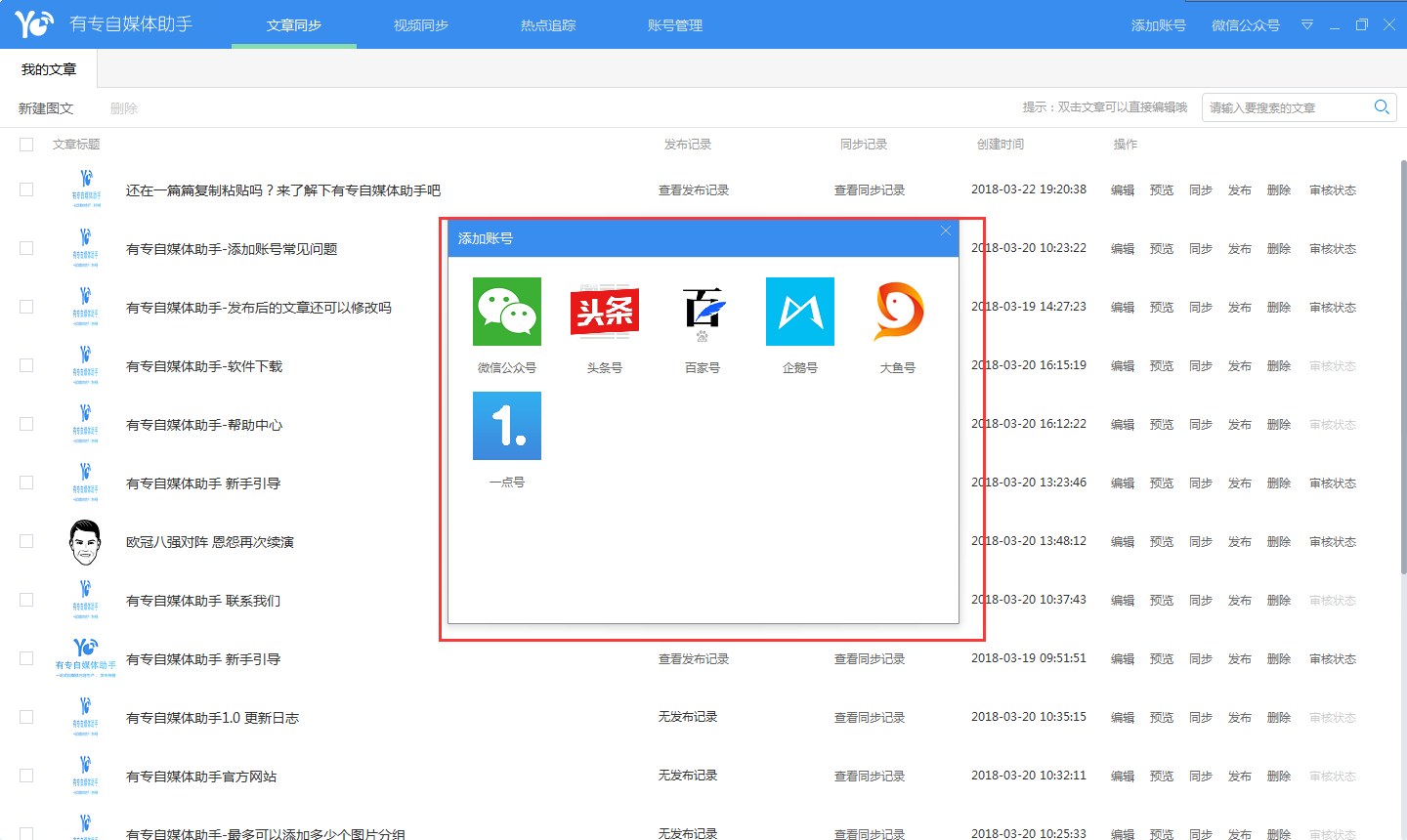Click 审核状态 for the 欧冠八强对阵 article

(1333, 542)
